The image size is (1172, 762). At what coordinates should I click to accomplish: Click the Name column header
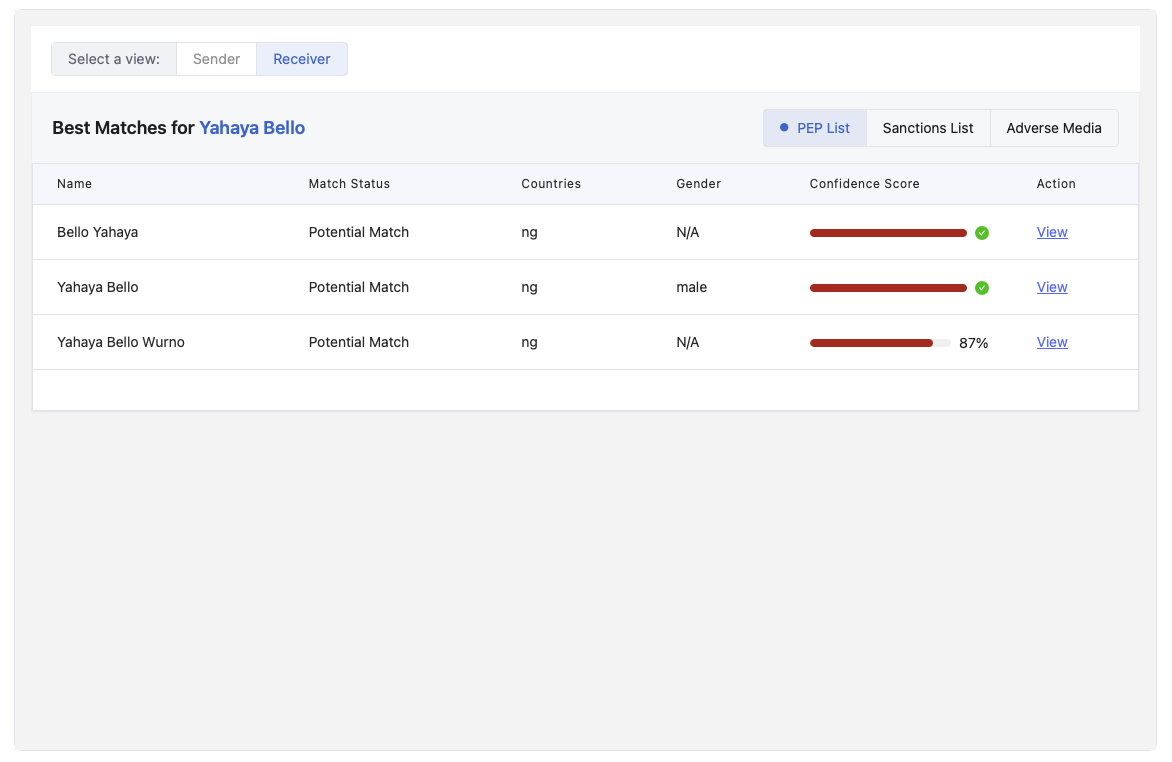pyautogui.click(x=74, y=184)
